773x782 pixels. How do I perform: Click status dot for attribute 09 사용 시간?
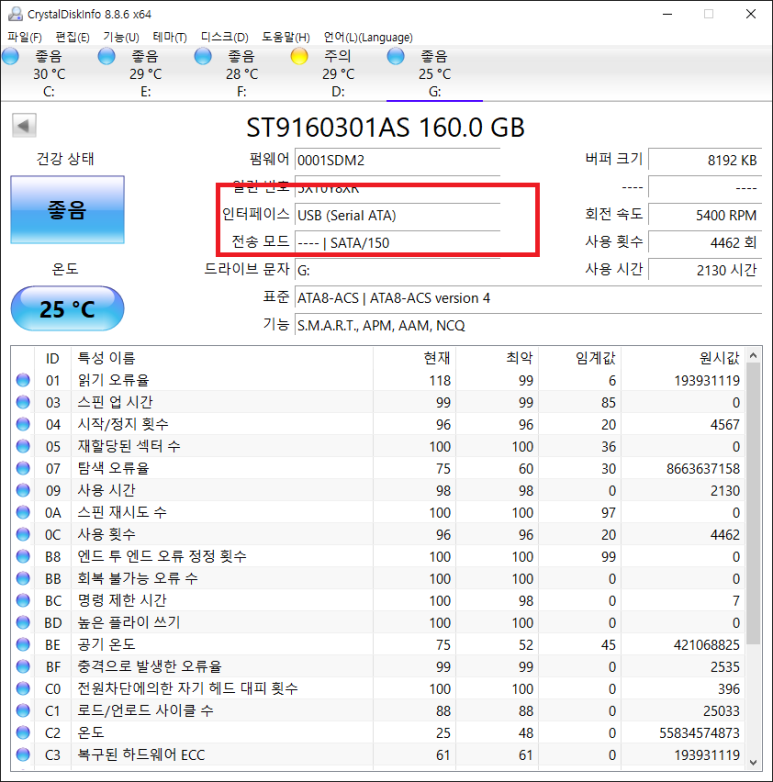pyautogui.click(x=23, y=490)
